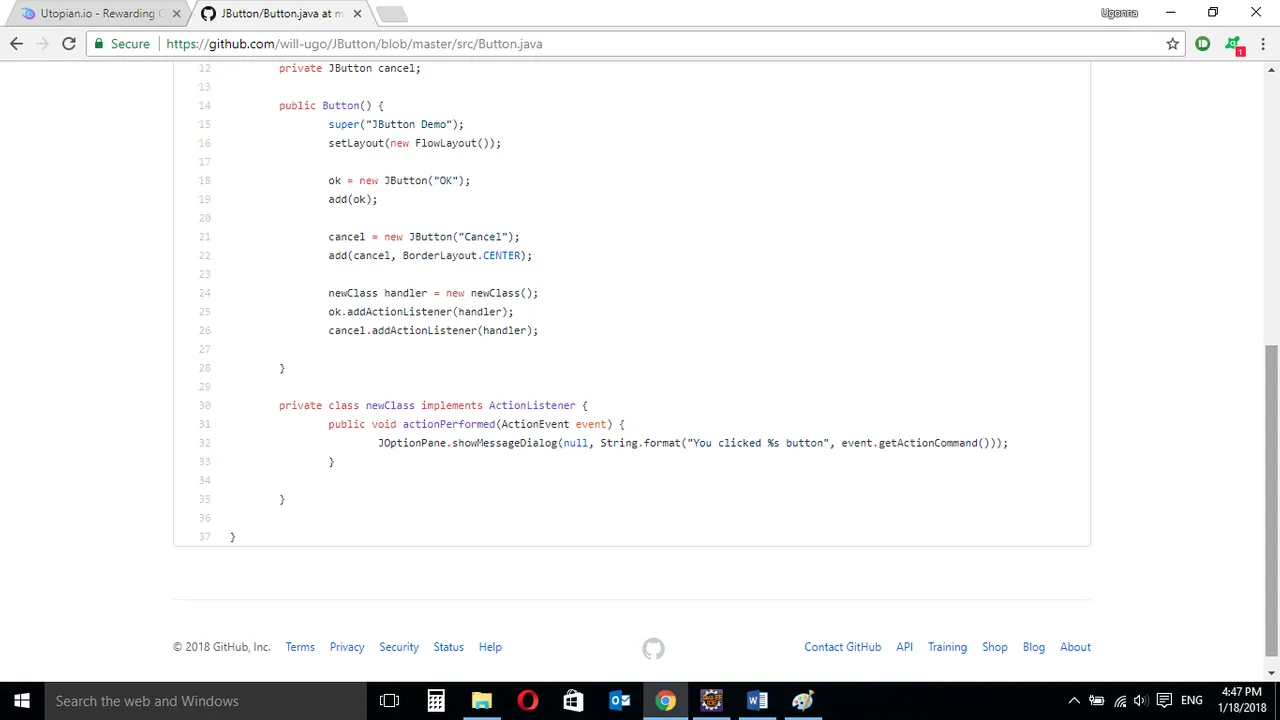
Task: Click the green Secure padlock indicator
Action: (121, 44)
